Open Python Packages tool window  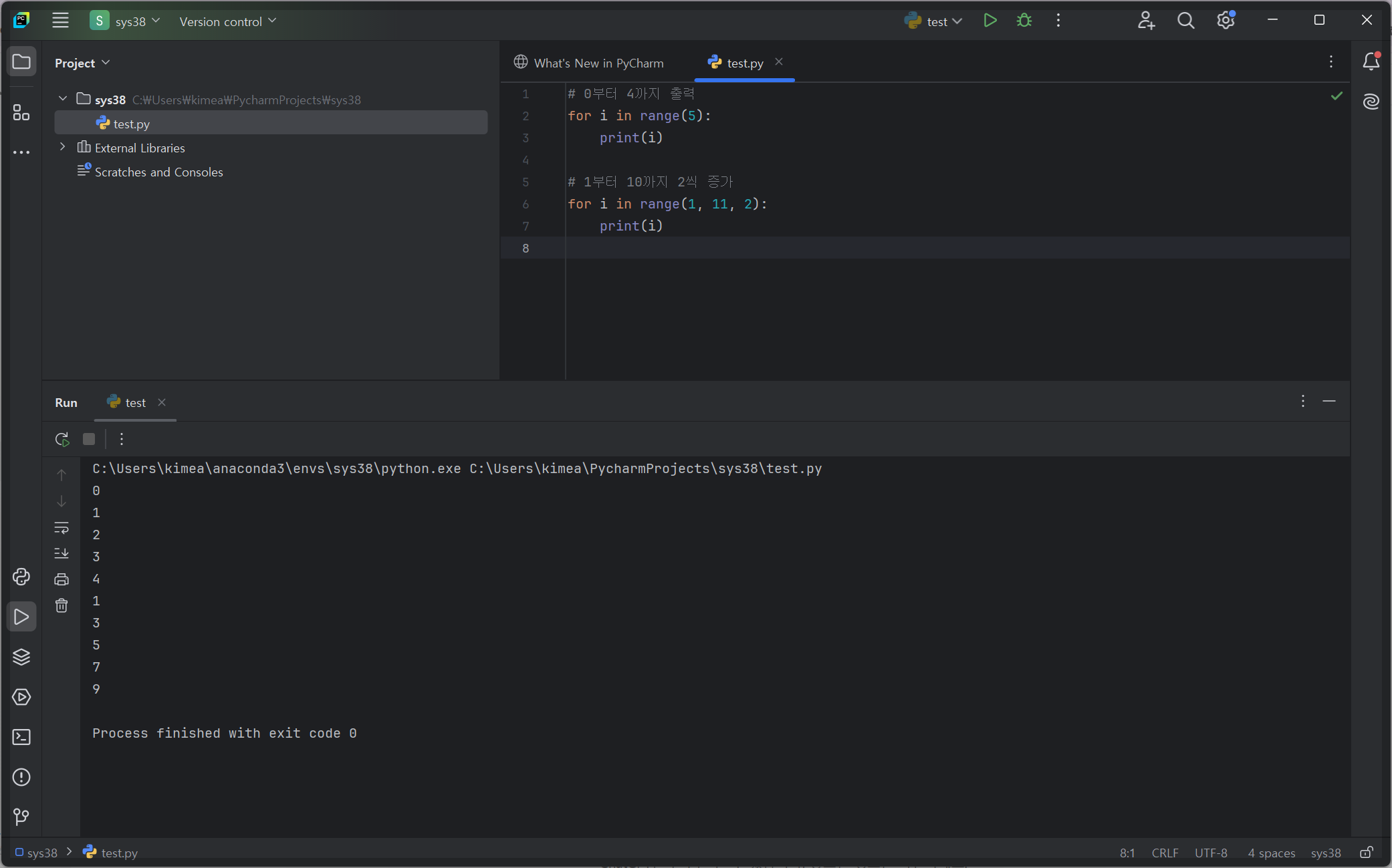(x=21, y=657)
